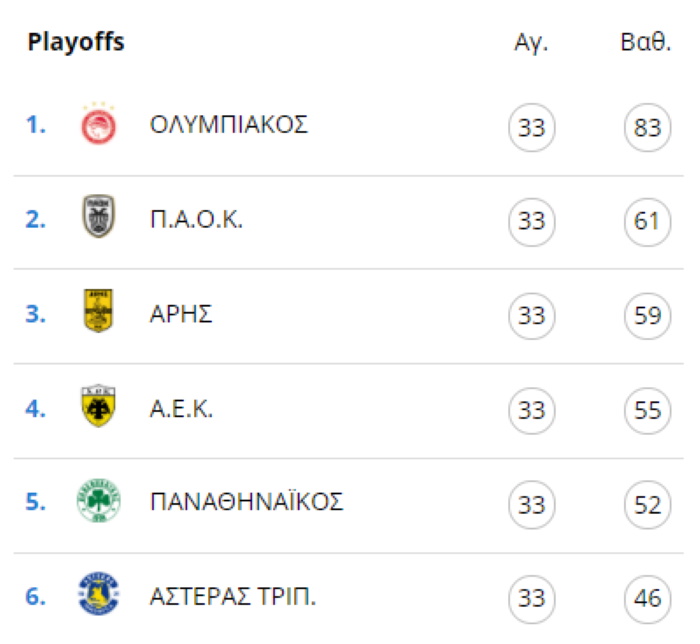Click the Olympiacos club crest
This screenshot has height=644, width=700.
99,124
